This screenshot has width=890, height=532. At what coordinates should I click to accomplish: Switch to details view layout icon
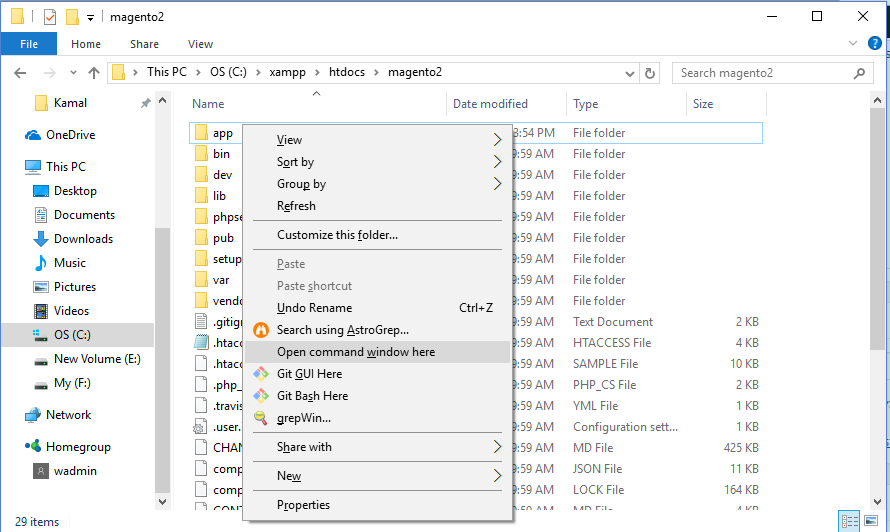click(x=850, y=521)
